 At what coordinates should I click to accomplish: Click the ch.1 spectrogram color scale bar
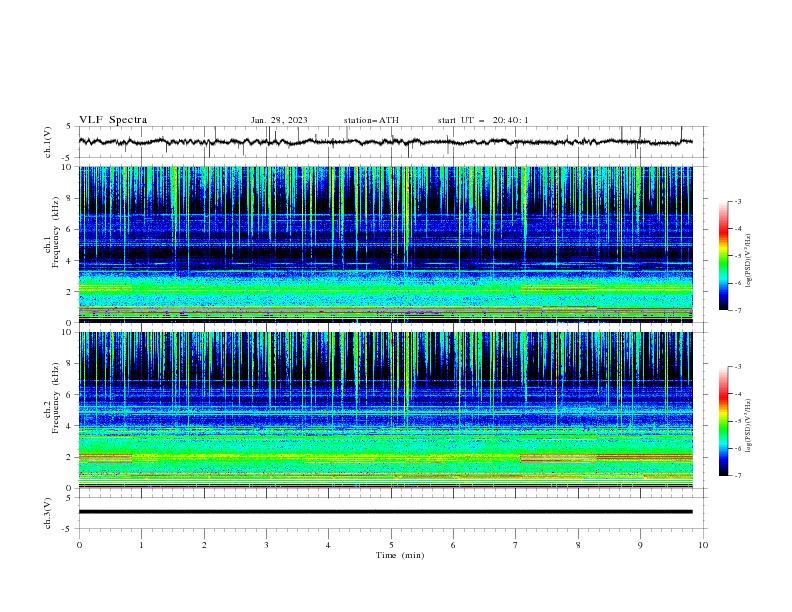723,255
